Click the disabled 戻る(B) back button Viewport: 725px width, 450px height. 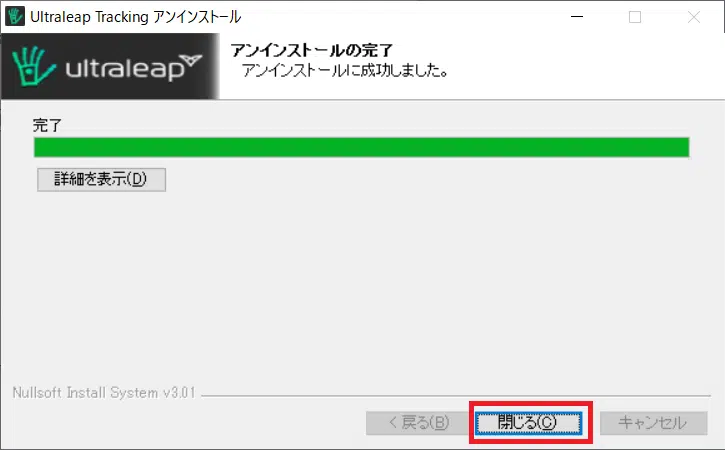pyautogui.click(x=418, y=423)
